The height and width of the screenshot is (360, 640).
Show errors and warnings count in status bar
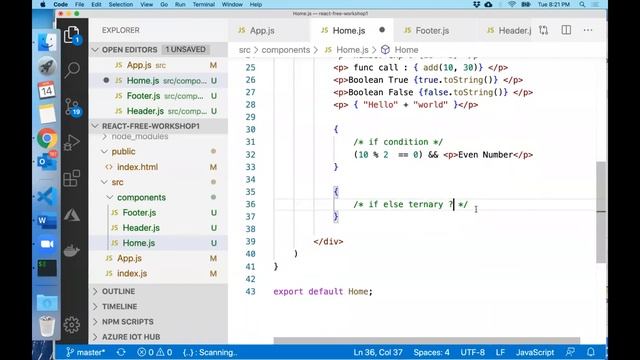pyautogui.click(x=155, y=352)
